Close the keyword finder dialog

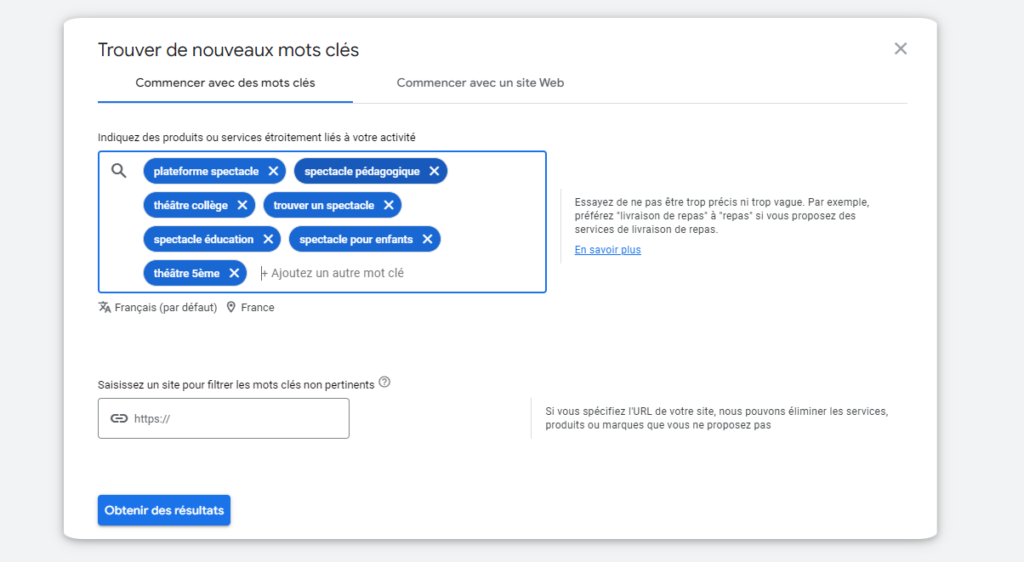(x=900, y=49)
